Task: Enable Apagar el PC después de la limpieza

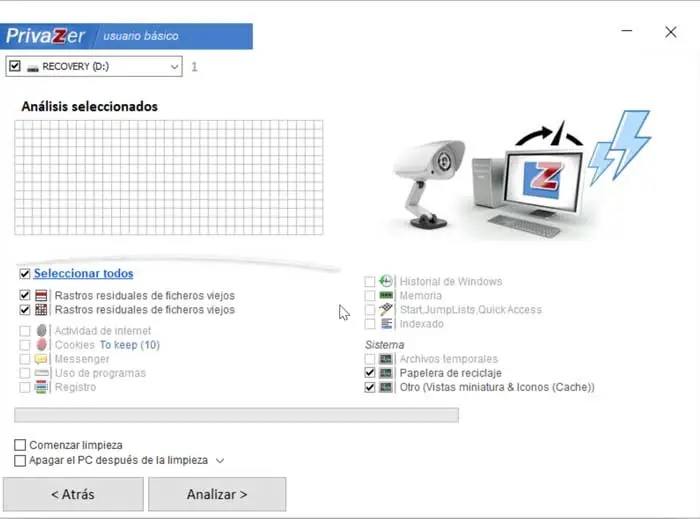Action: pyautogui.click(x=20, y=460)
